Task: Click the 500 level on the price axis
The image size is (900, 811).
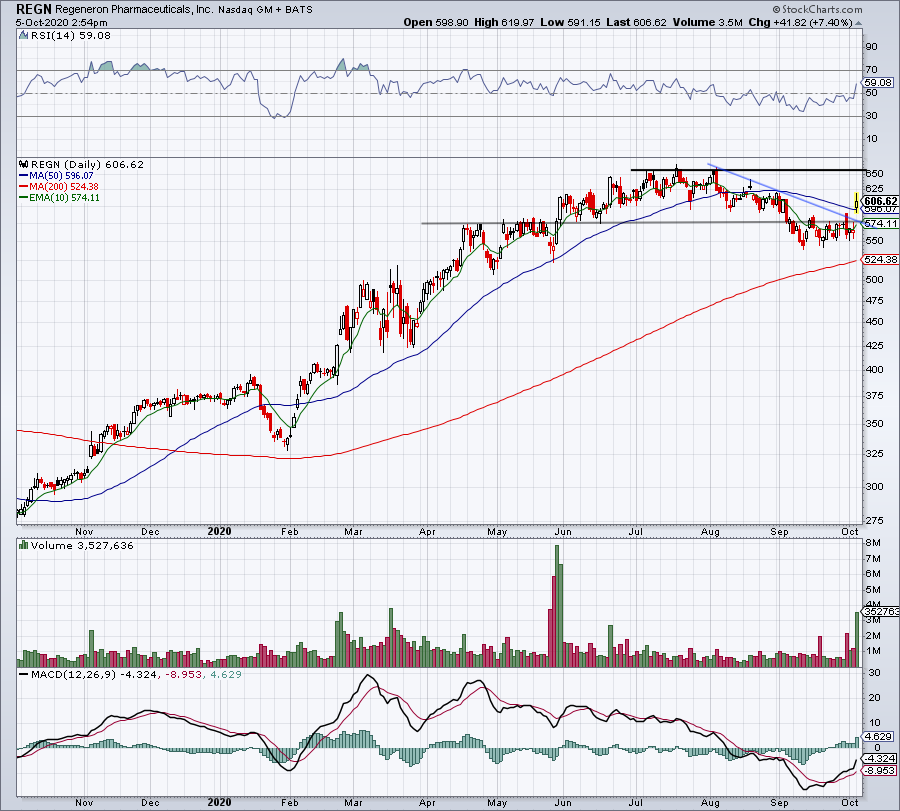Action: (875, 280)
